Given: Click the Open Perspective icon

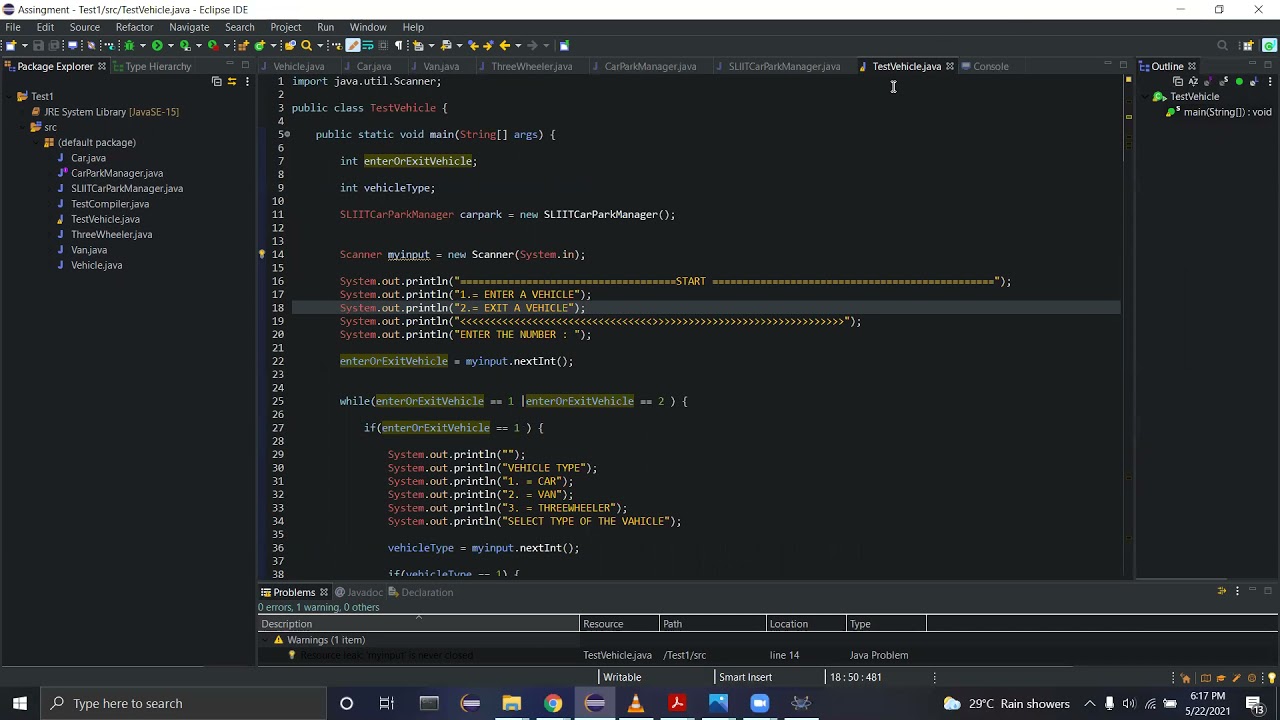Looking at the screenshot, I should [1247, 45].
